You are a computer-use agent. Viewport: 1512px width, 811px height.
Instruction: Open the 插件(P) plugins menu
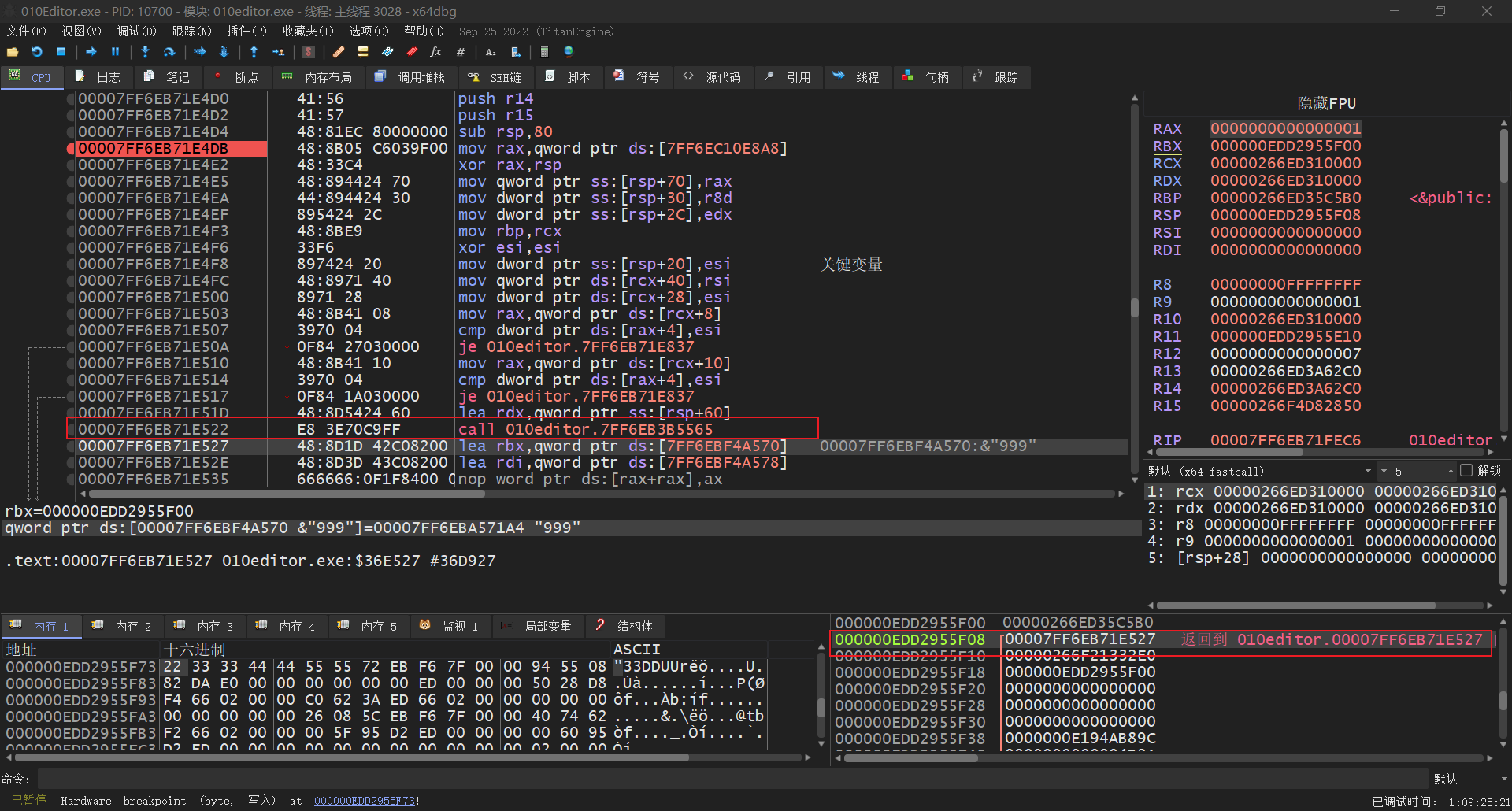pyautogui.click(x=246, y=31)
